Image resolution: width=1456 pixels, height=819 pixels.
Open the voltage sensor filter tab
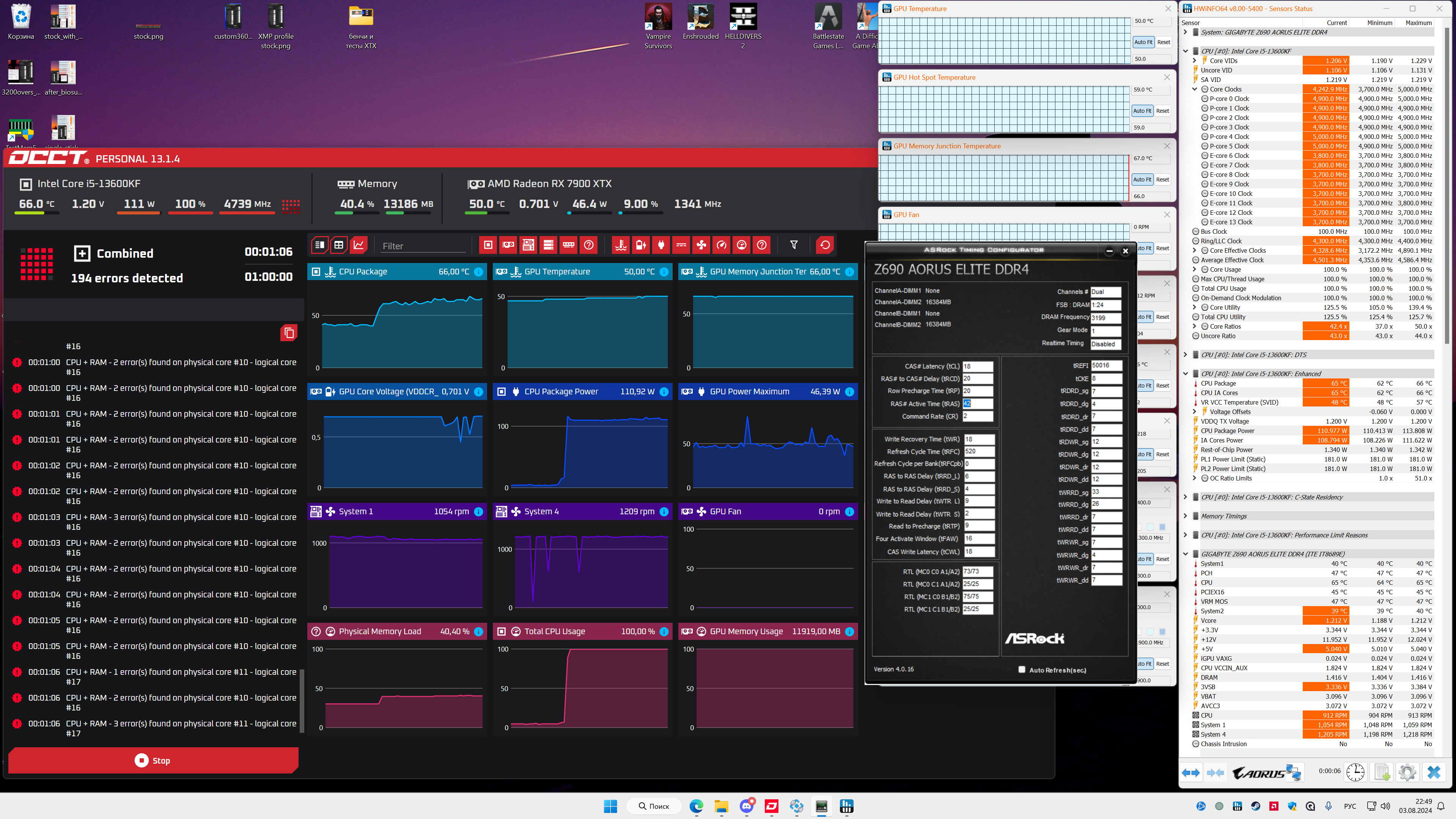(641, 245)
